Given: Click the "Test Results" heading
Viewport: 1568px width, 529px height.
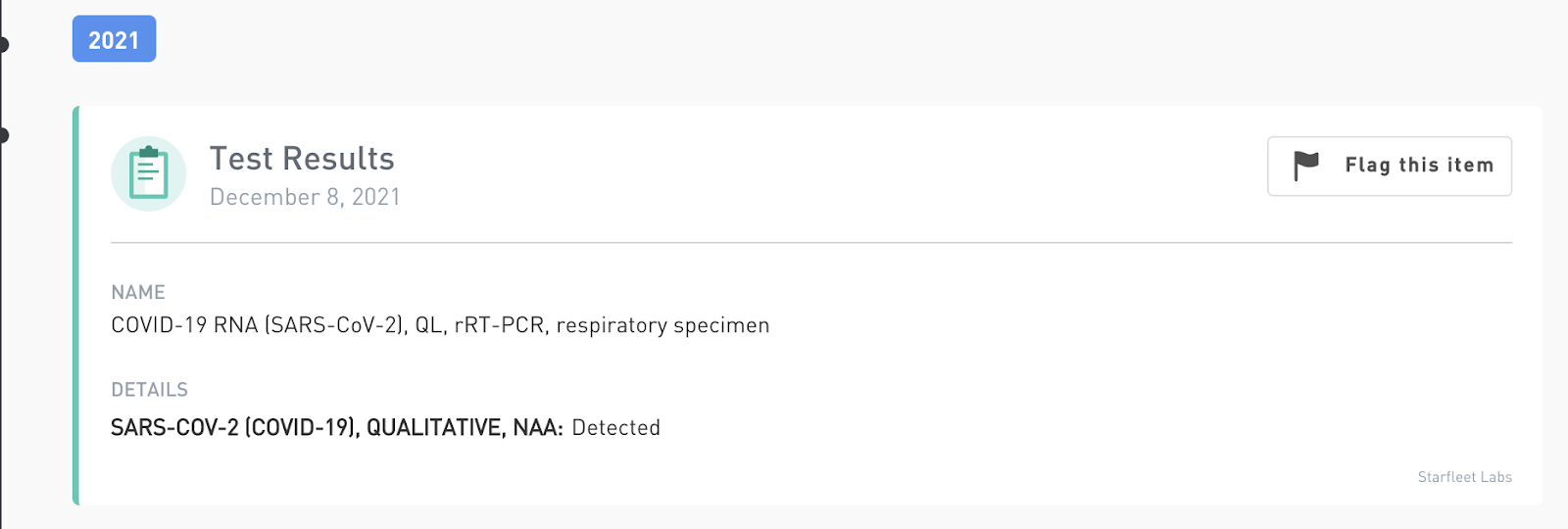Looking at the screenshot, I should tap(302, 159).
